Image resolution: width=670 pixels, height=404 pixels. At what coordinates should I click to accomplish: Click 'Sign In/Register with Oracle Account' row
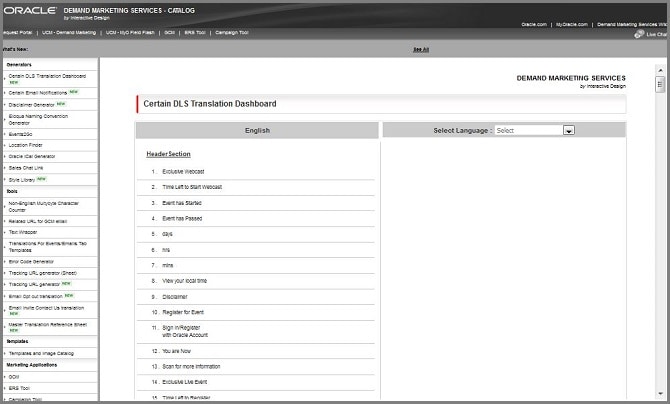click(x=256, y=332)
